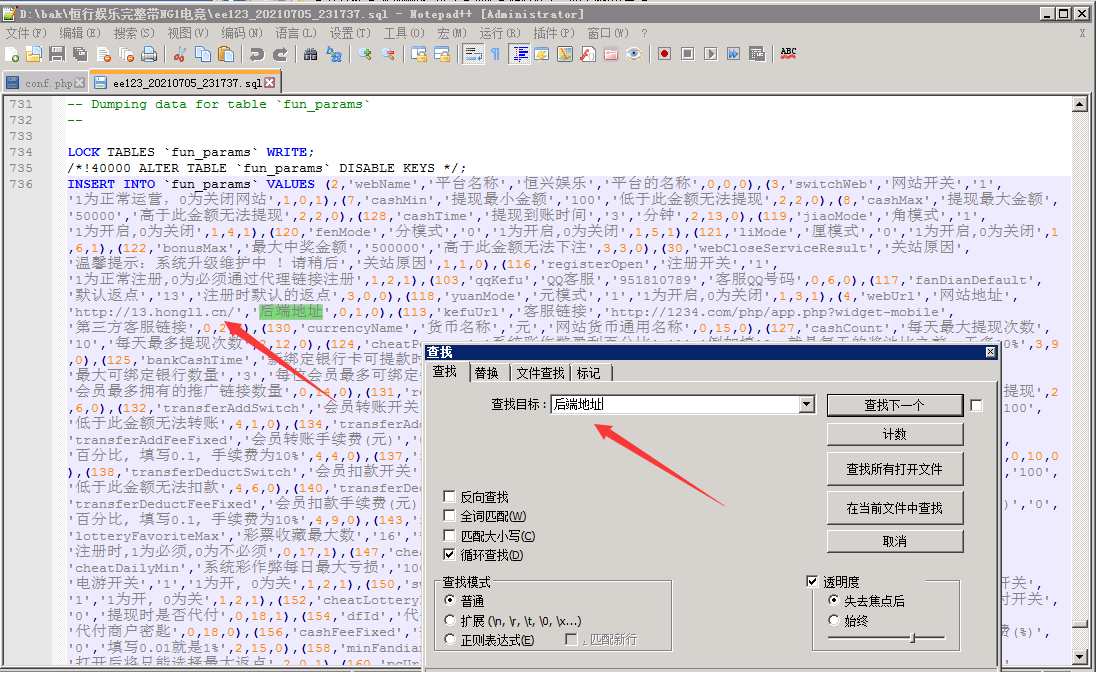This screenshot has height=673, width=1096.
Task: Click the 查找所有打开文件 button
Action: (895, 470)
